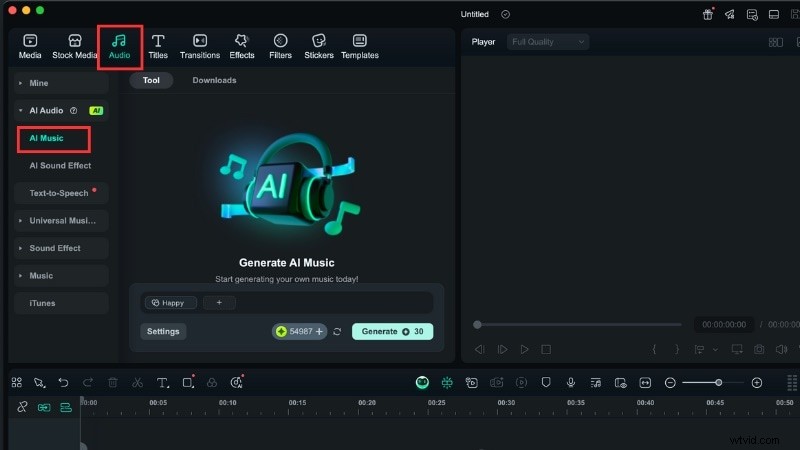Choose the select cursor tool

tap(39, 383)
